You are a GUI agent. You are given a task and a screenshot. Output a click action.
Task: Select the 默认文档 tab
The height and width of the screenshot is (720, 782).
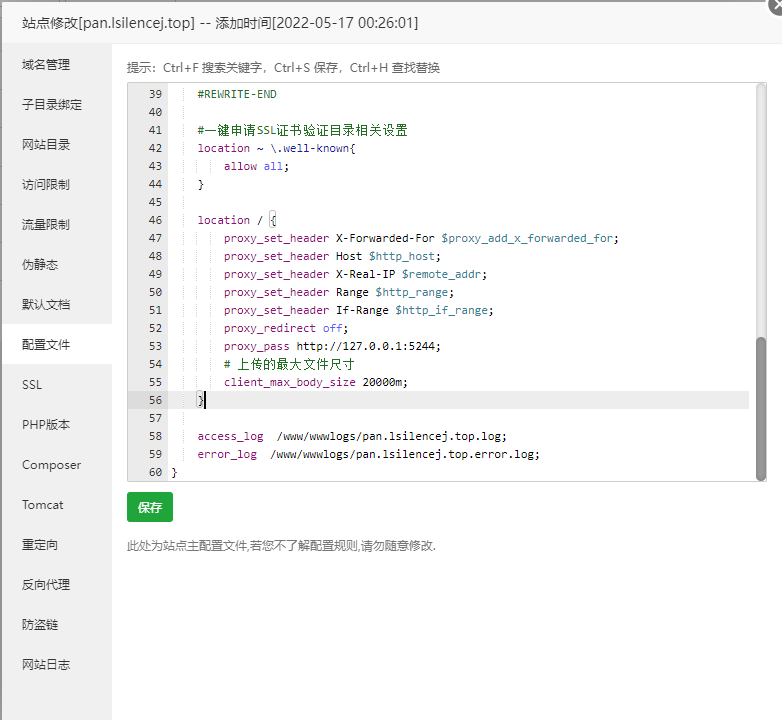pyautogui.click(x=46, y=305)
